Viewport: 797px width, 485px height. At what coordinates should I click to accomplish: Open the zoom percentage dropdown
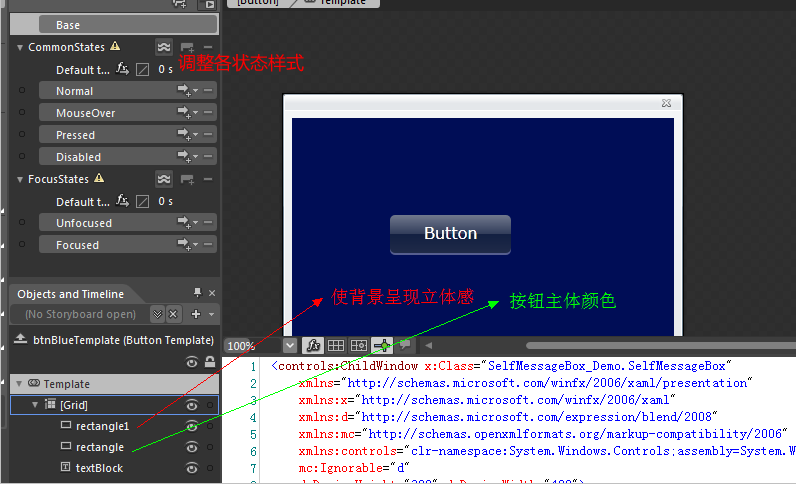(x=289, y=345)
